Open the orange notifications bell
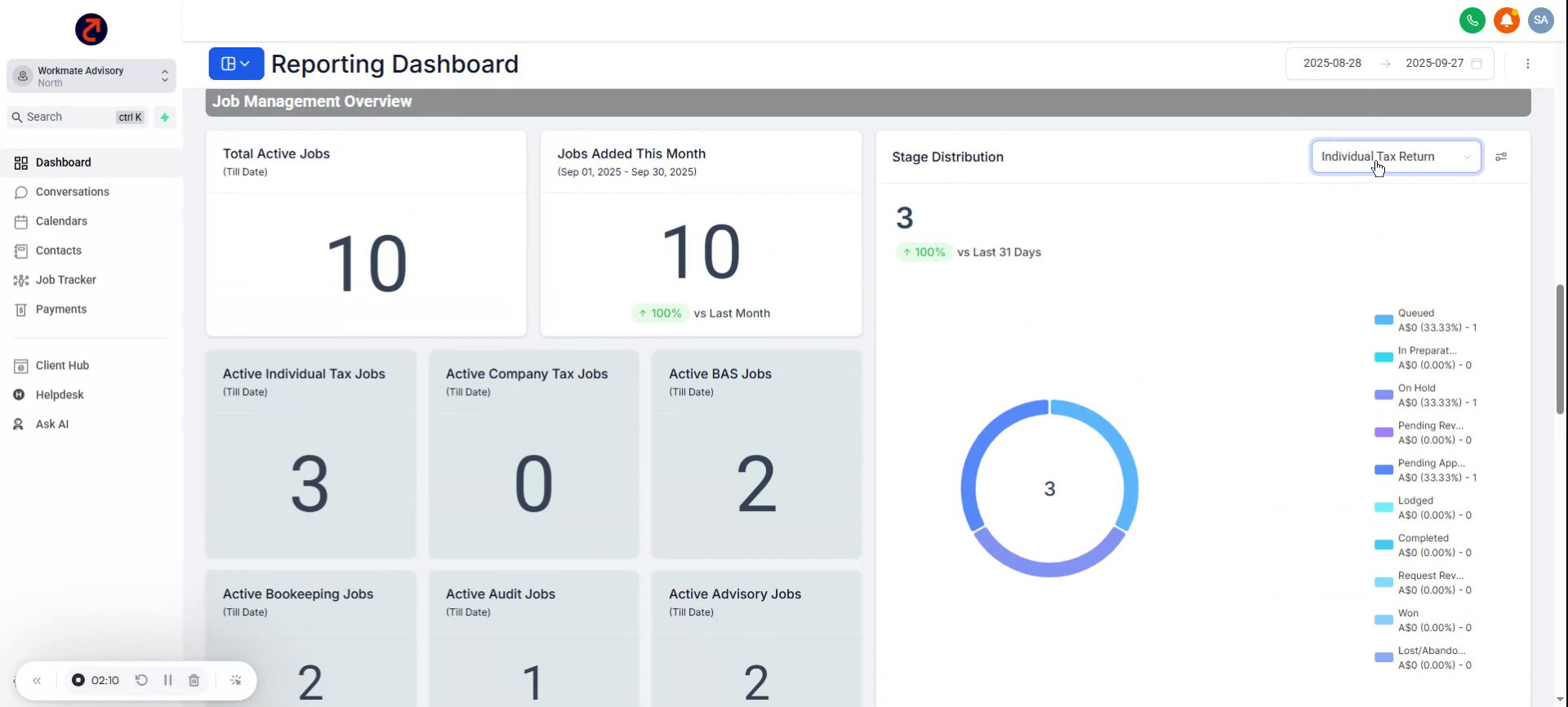Viewport: 1568px width, 707px height. point(1506,20)
